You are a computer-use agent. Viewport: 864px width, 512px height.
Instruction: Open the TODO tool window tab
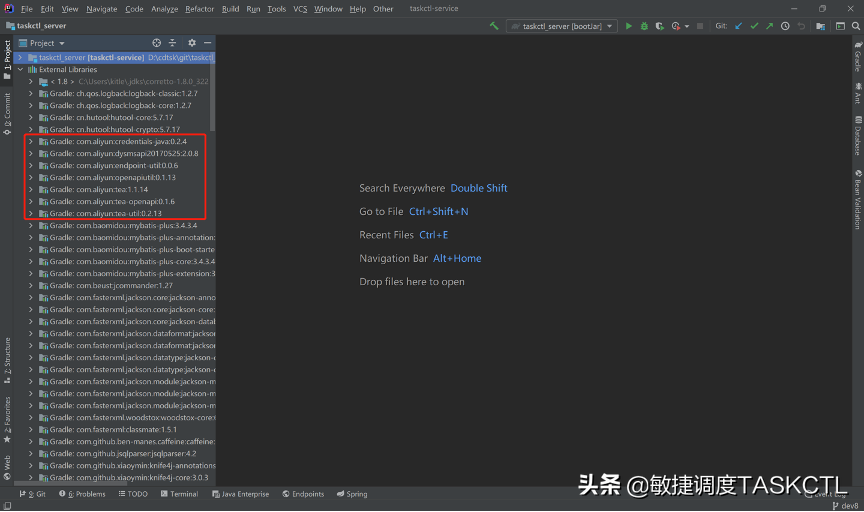pyautogui.click(x=133, y=494)
